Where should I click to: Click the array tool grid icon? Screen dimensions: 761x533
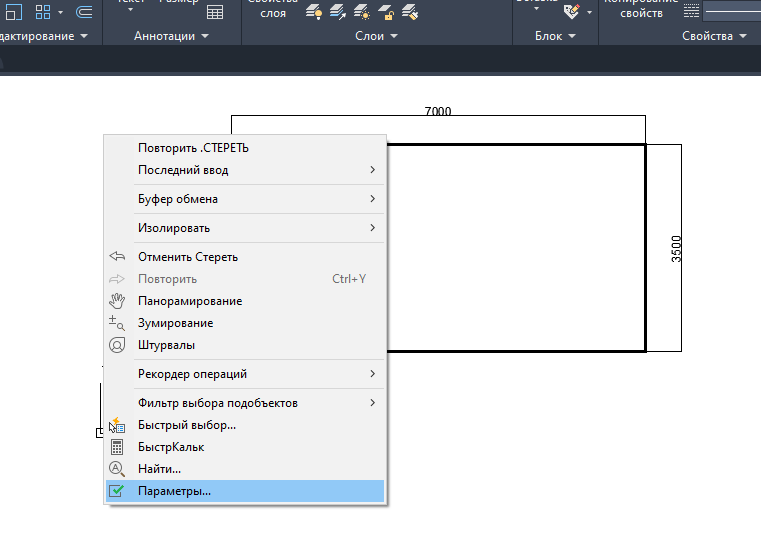point(43,12)
